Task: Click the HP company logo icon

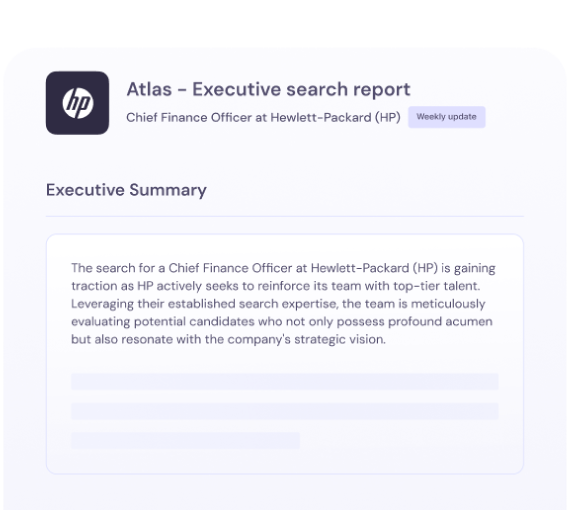Action: tap(77, 103)
